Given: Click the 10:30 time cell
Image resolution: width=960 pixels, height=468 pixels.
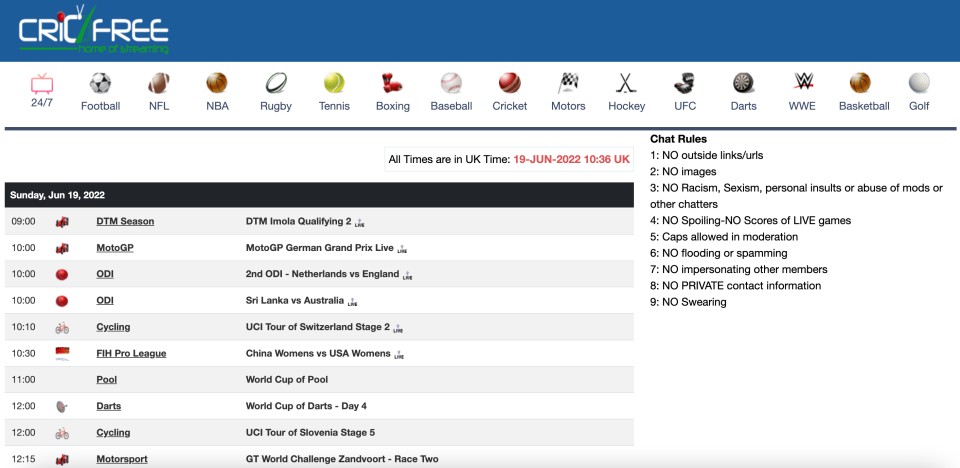Looking at the screenshot, I should pos(23,353).
